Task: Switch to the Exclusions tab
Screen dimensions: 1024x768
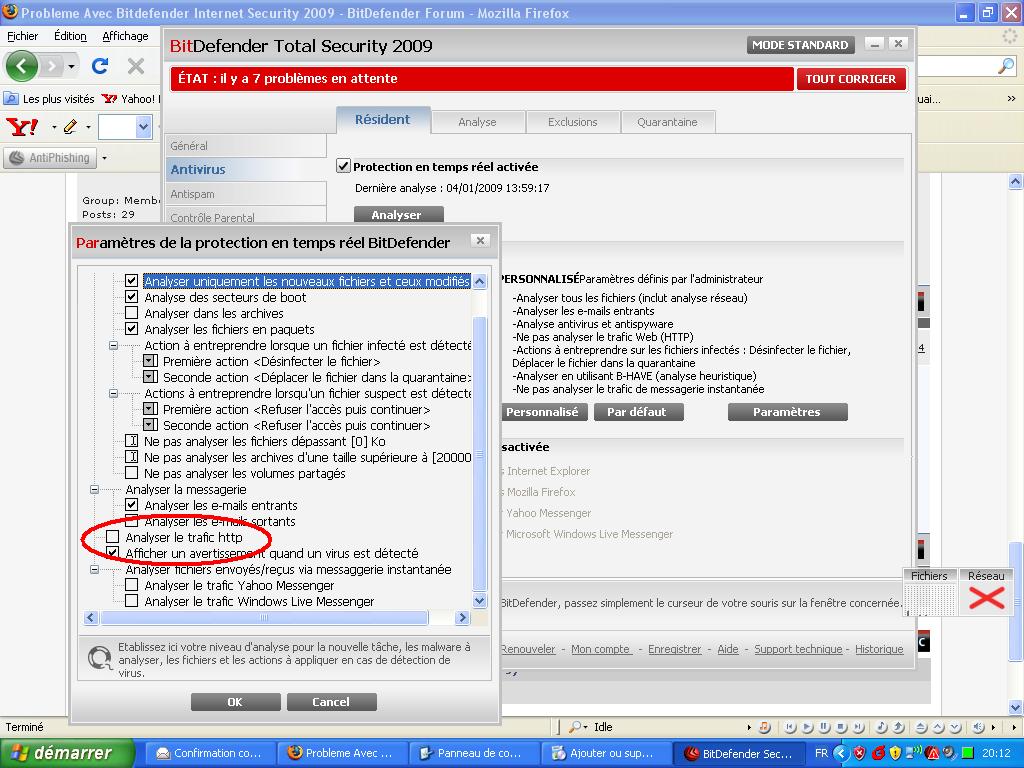Action: 573,122
